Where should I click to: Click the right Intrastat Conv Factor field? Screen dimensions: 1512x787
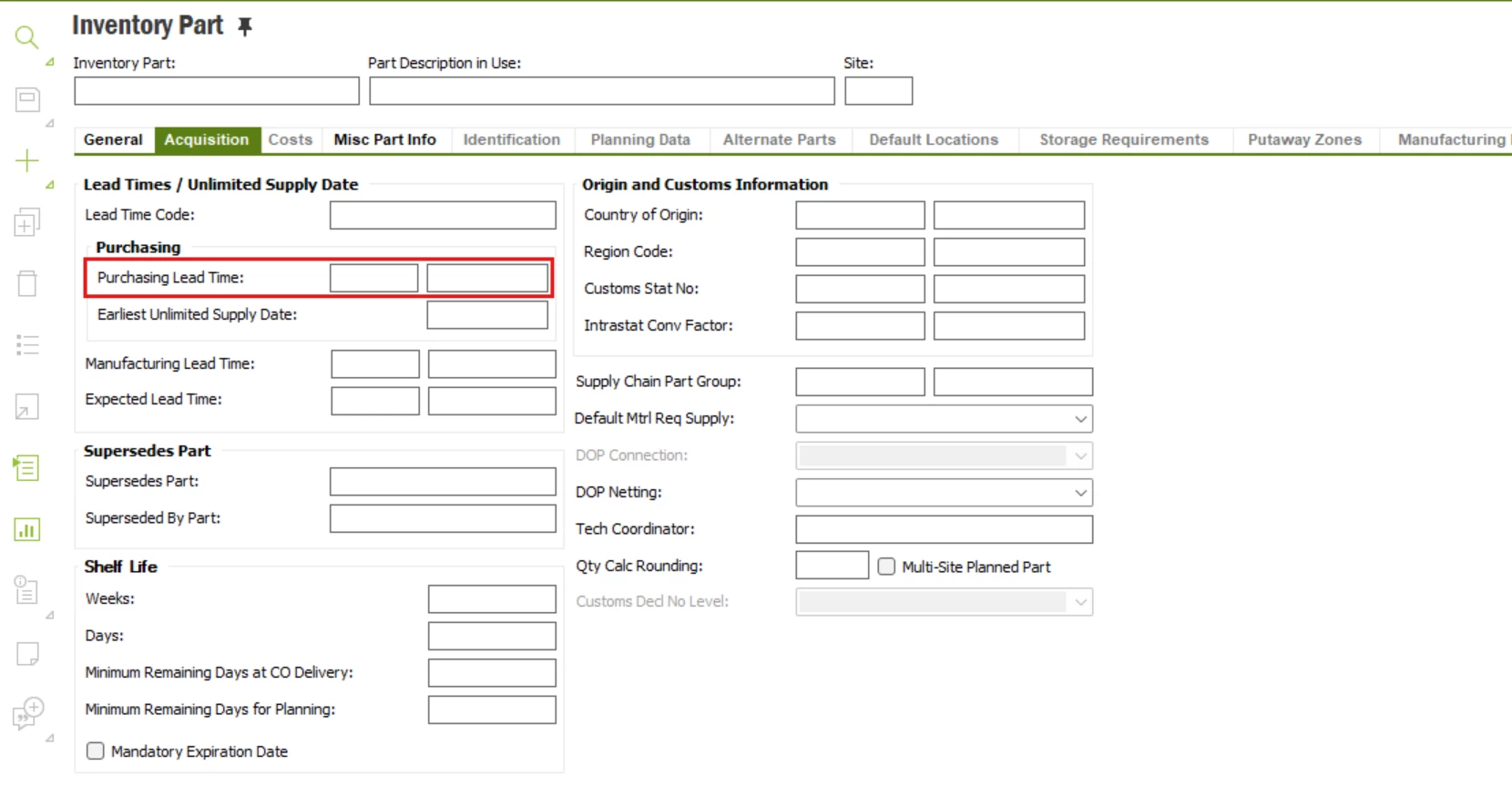1009,326
